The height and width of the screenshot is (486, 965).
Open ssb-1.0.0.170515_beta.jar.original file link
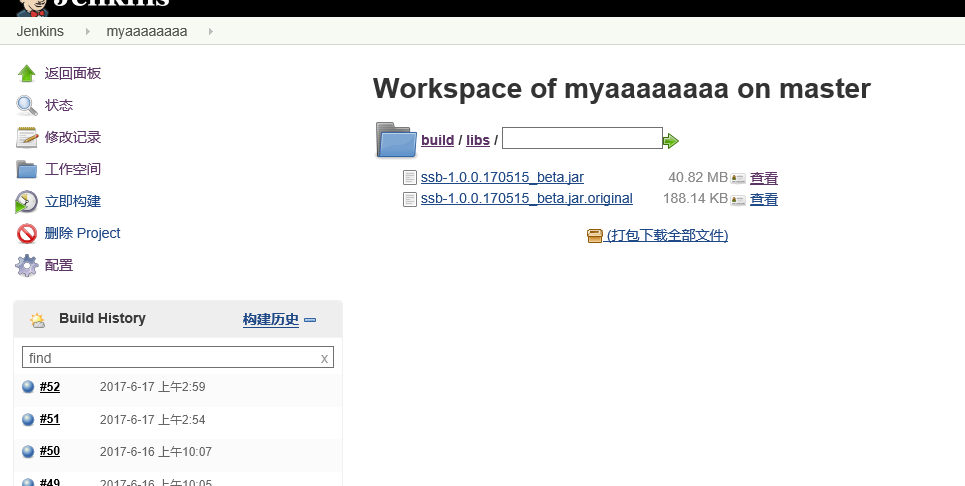[x=526, y=198]
